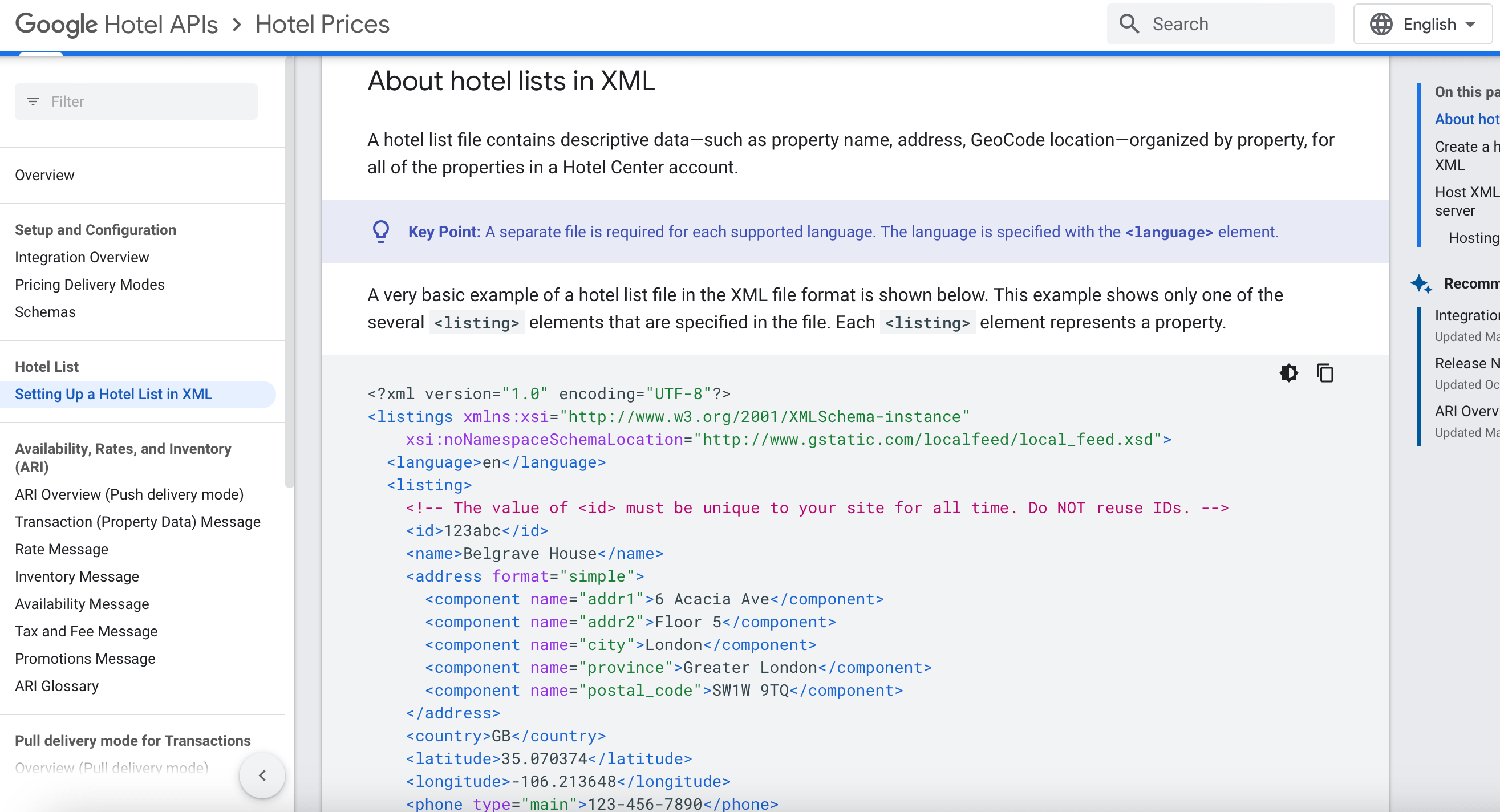The image size is (1500, 812).
Task: Click the phone 123-456-7890 line
Action: tap(591, 804)
